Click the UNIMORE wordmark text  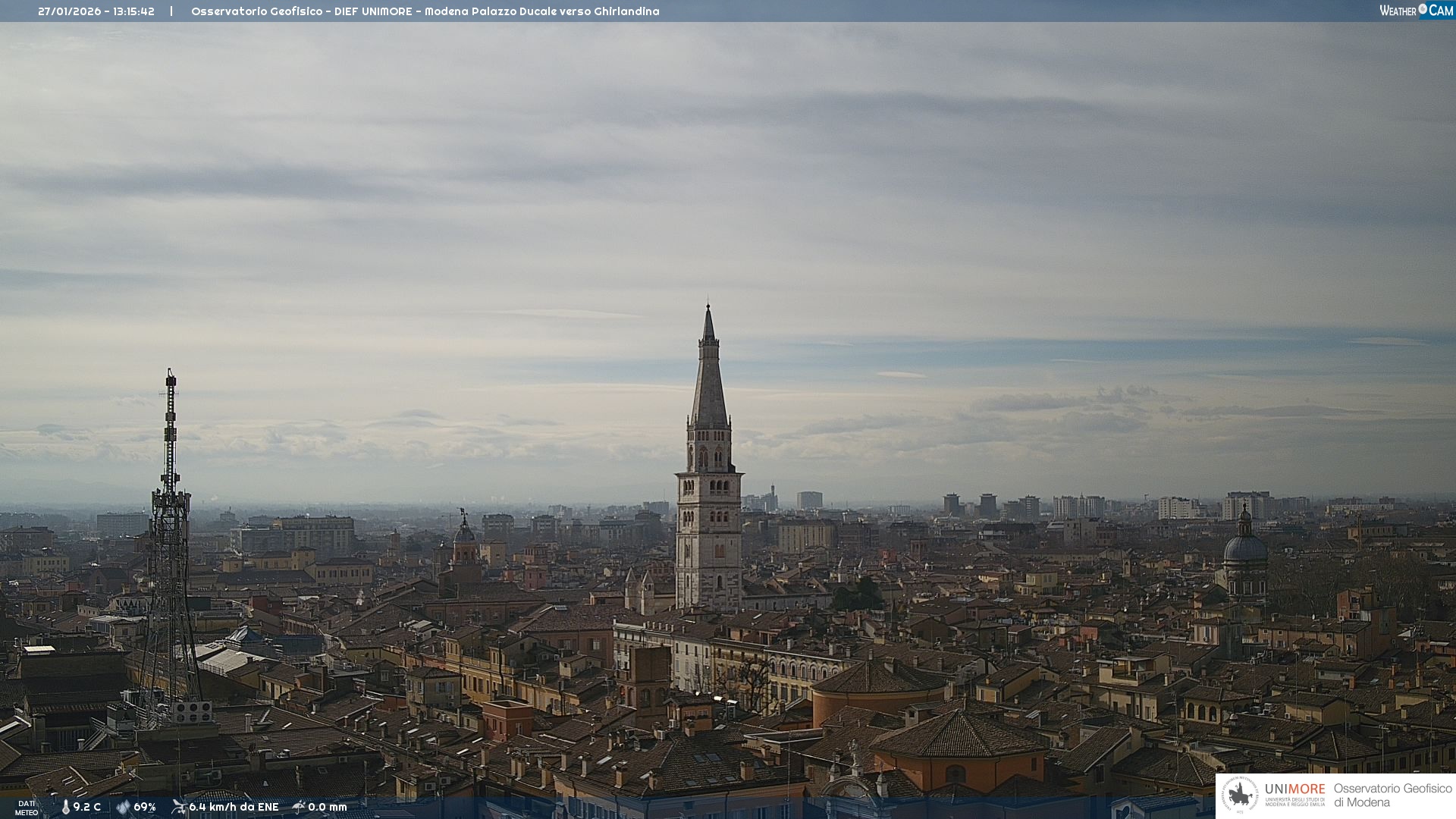tap(1294, 789)
